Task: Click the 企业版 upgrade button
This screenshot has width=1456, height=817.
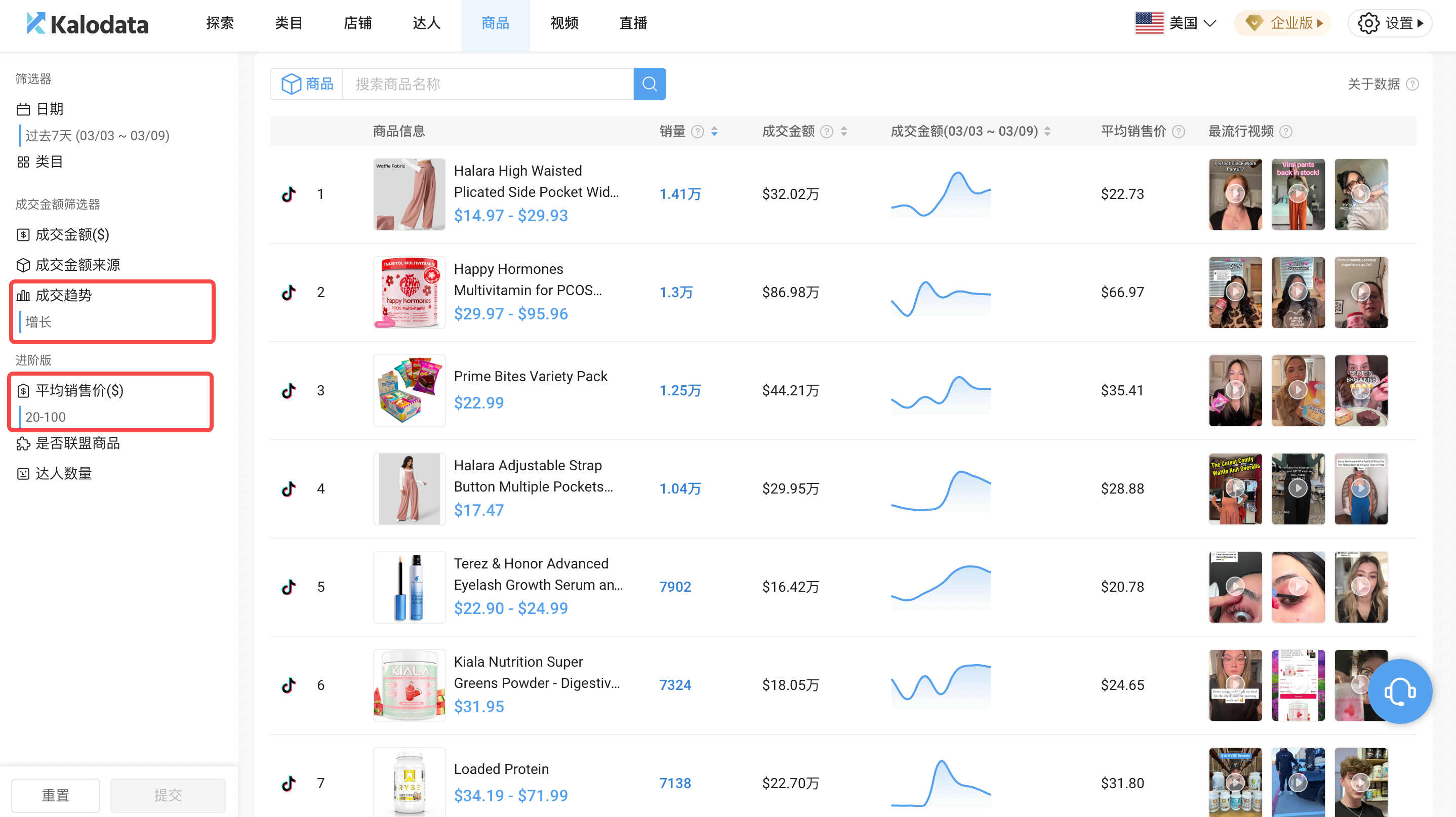Action: (x=1283, y=23)
